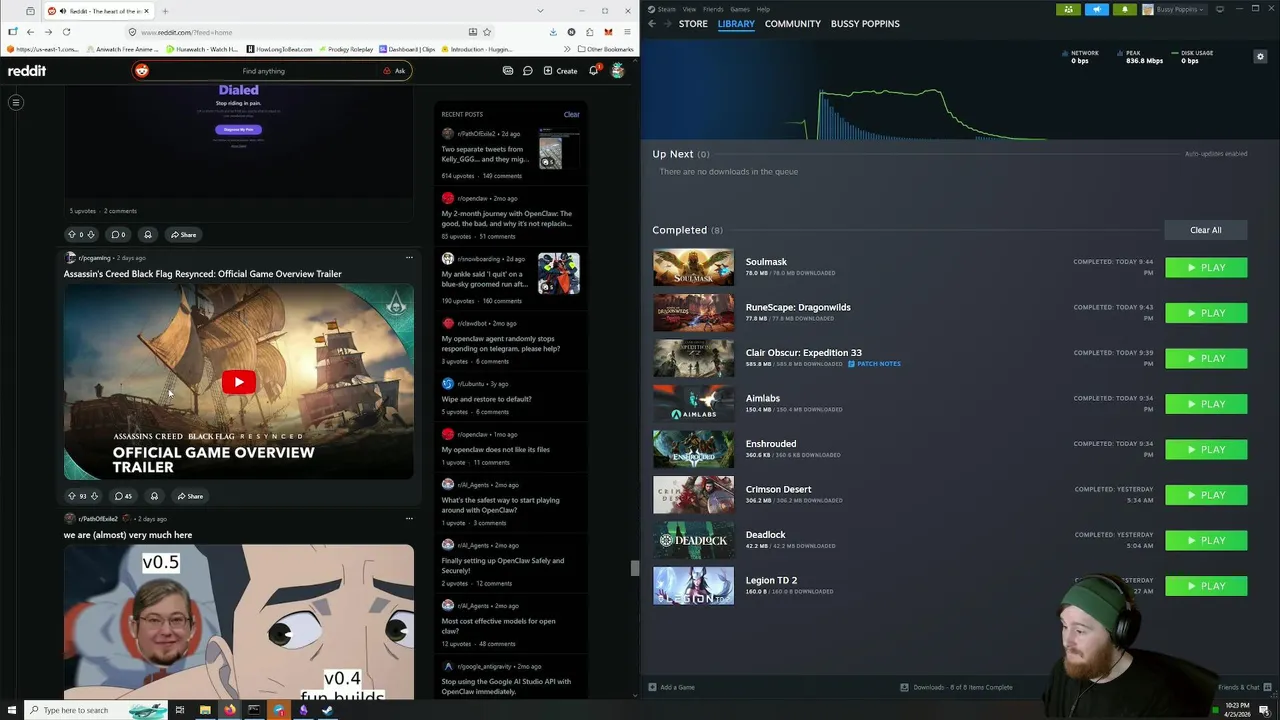The width and height of the screenshot is (1280, 720).
Task: Open the BUSSY POPPINS profile tab in Steam
Action: click(865, 24)
